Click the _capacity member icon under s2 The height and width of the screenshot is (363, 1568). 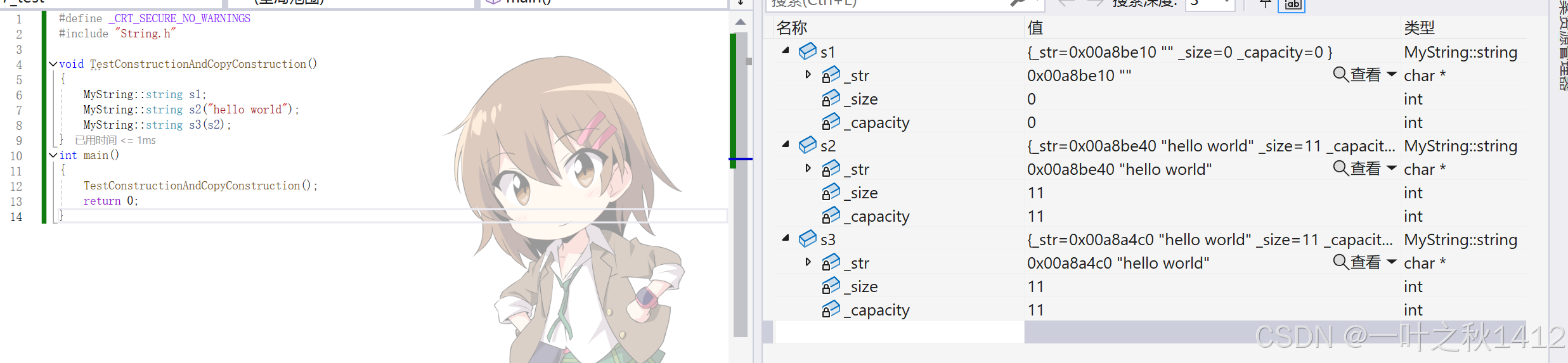click(x=831, y=216)
